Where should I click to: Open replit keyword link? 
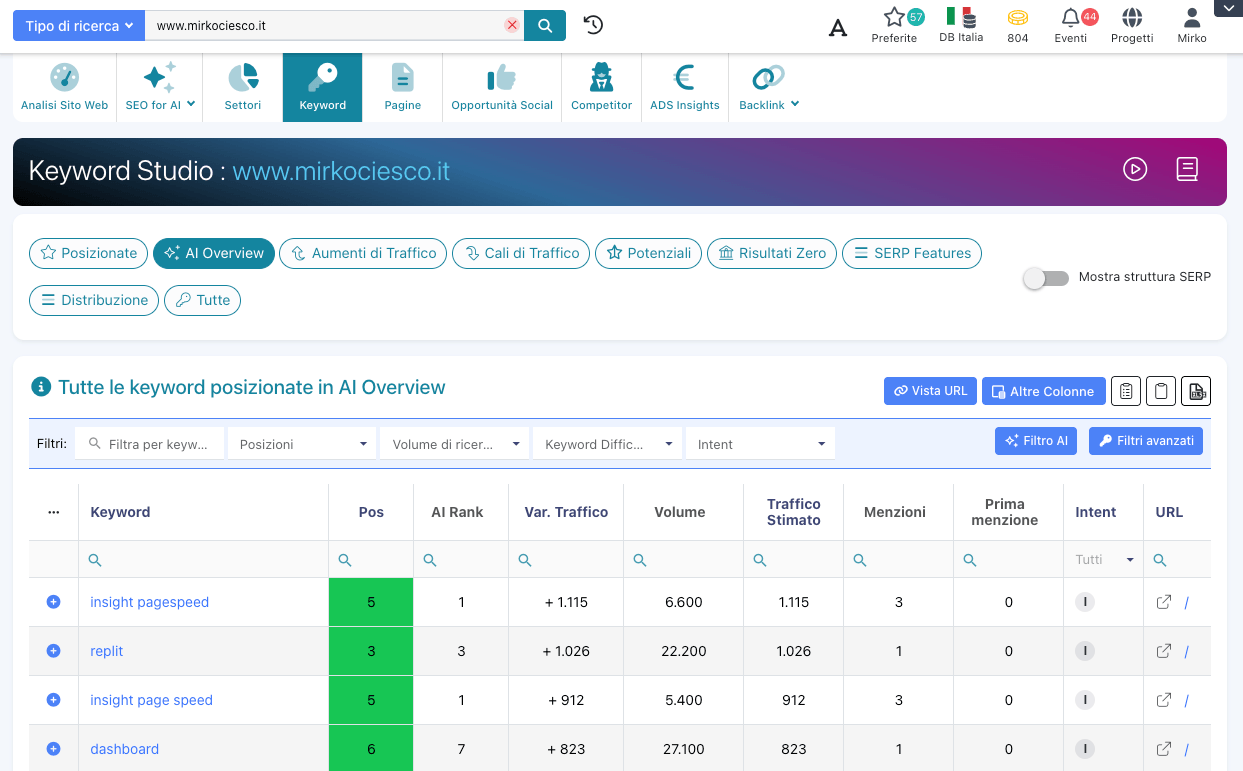[107, 651]
